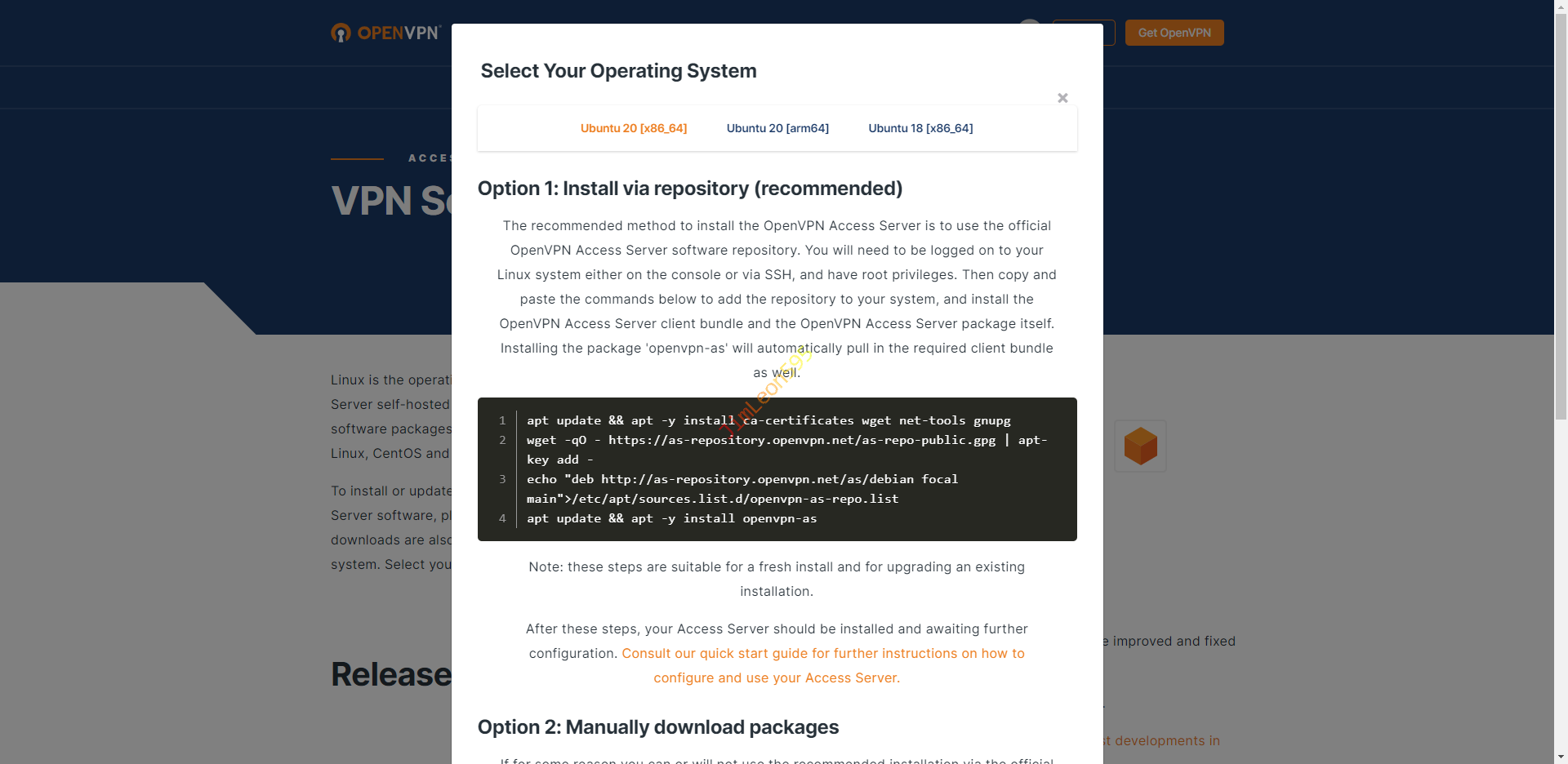
Task: Click the first apt update command line
Action: pos(768,420)
